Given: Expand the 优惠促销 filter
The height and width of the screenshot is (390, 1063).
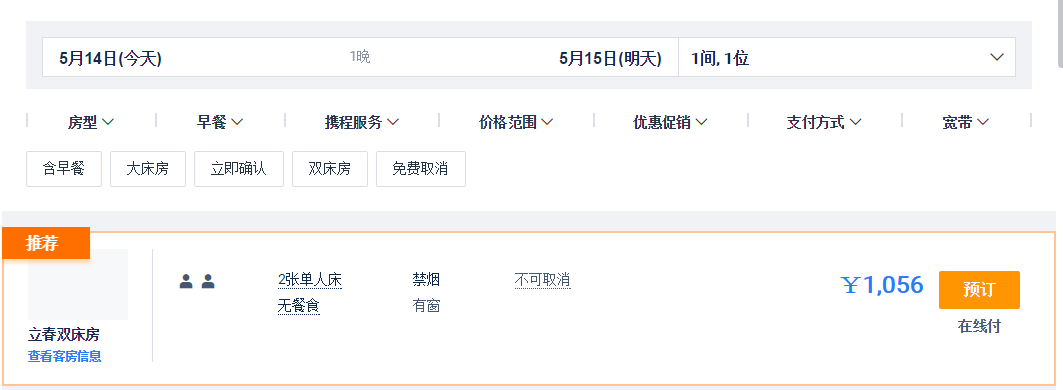Looking at the screenshot, I should 670,122.
